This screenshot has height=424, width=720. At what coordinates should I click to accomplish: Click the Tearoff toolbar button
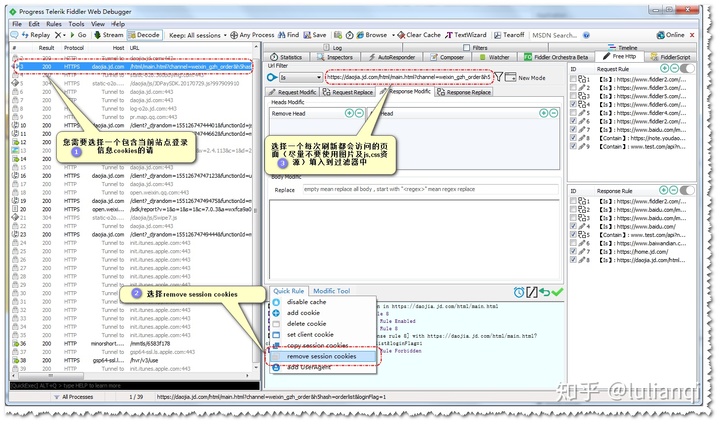[x=509, y=35]
